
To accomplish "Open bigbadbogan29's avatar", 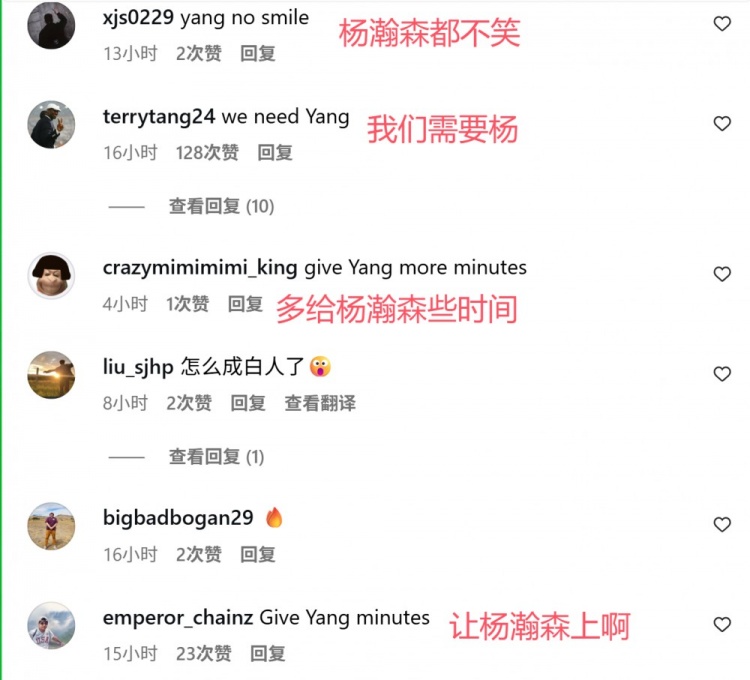I will click(51, 526).
